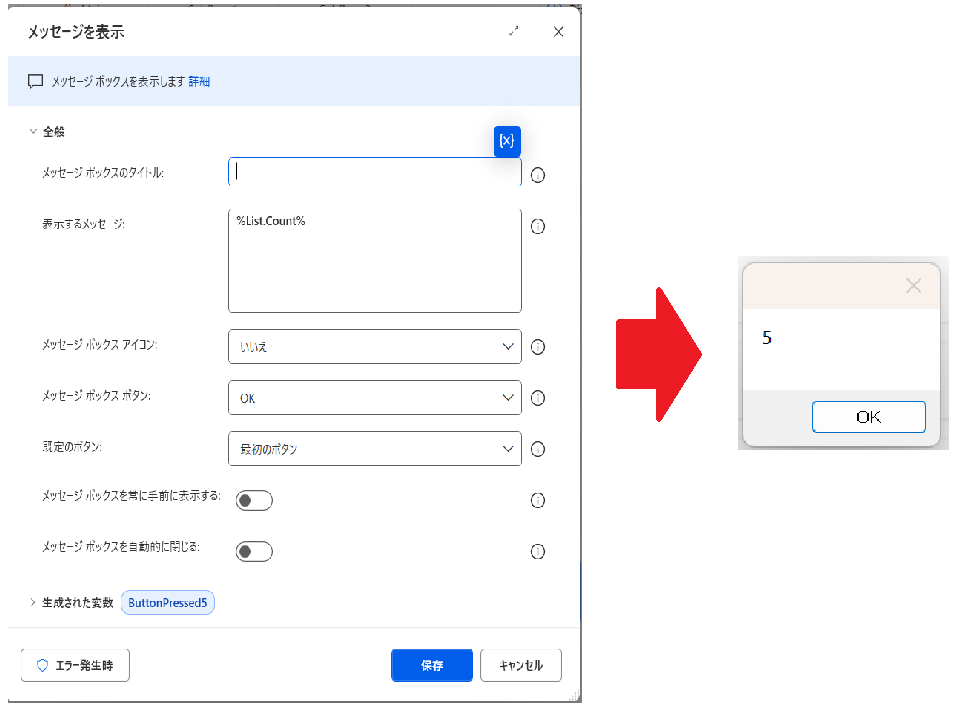
Task: Click info icon beside message box title field
Action: coord(538,175)
